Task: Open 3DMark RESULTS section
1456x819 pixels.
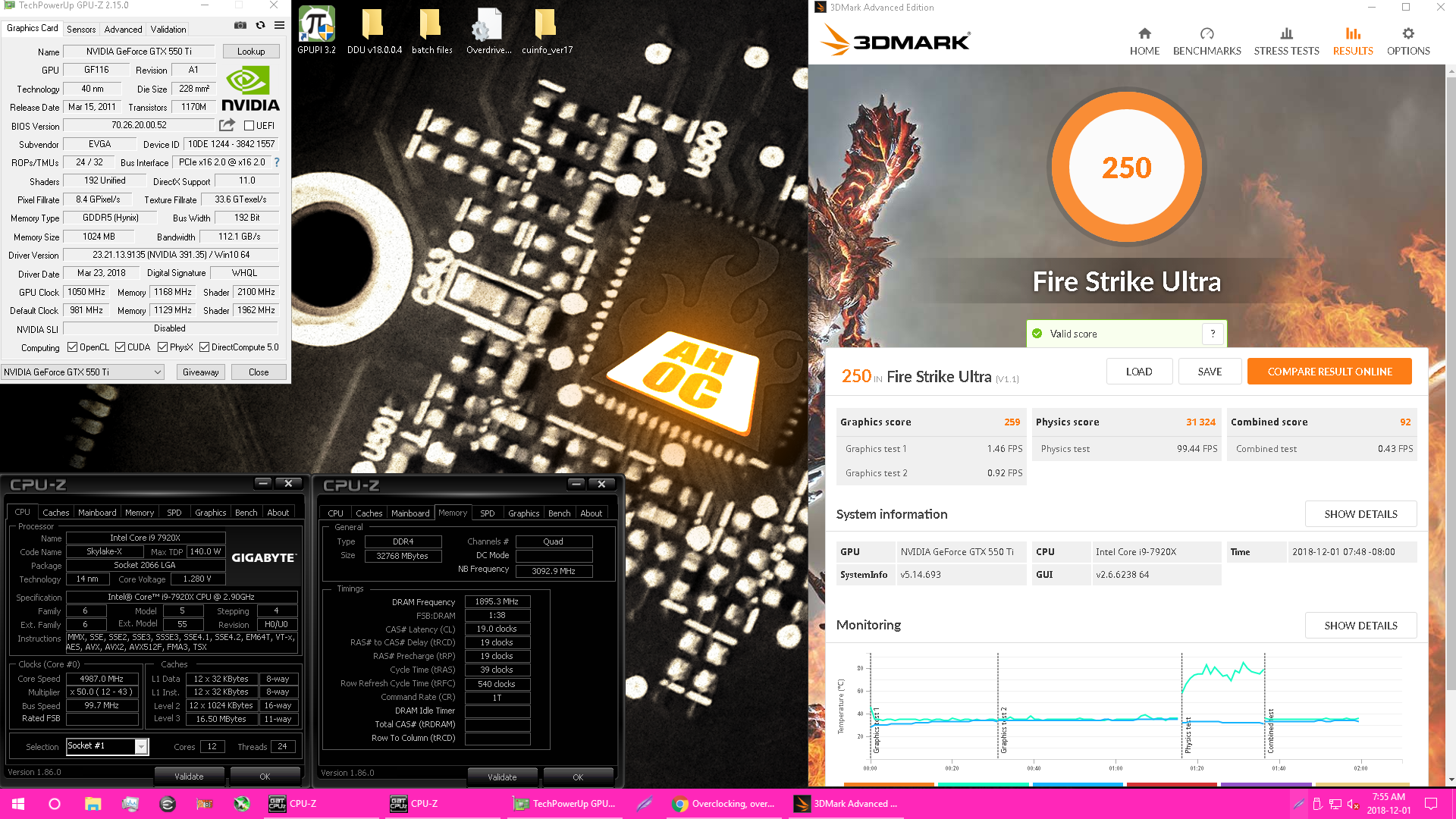Action: click(1353, 41)
